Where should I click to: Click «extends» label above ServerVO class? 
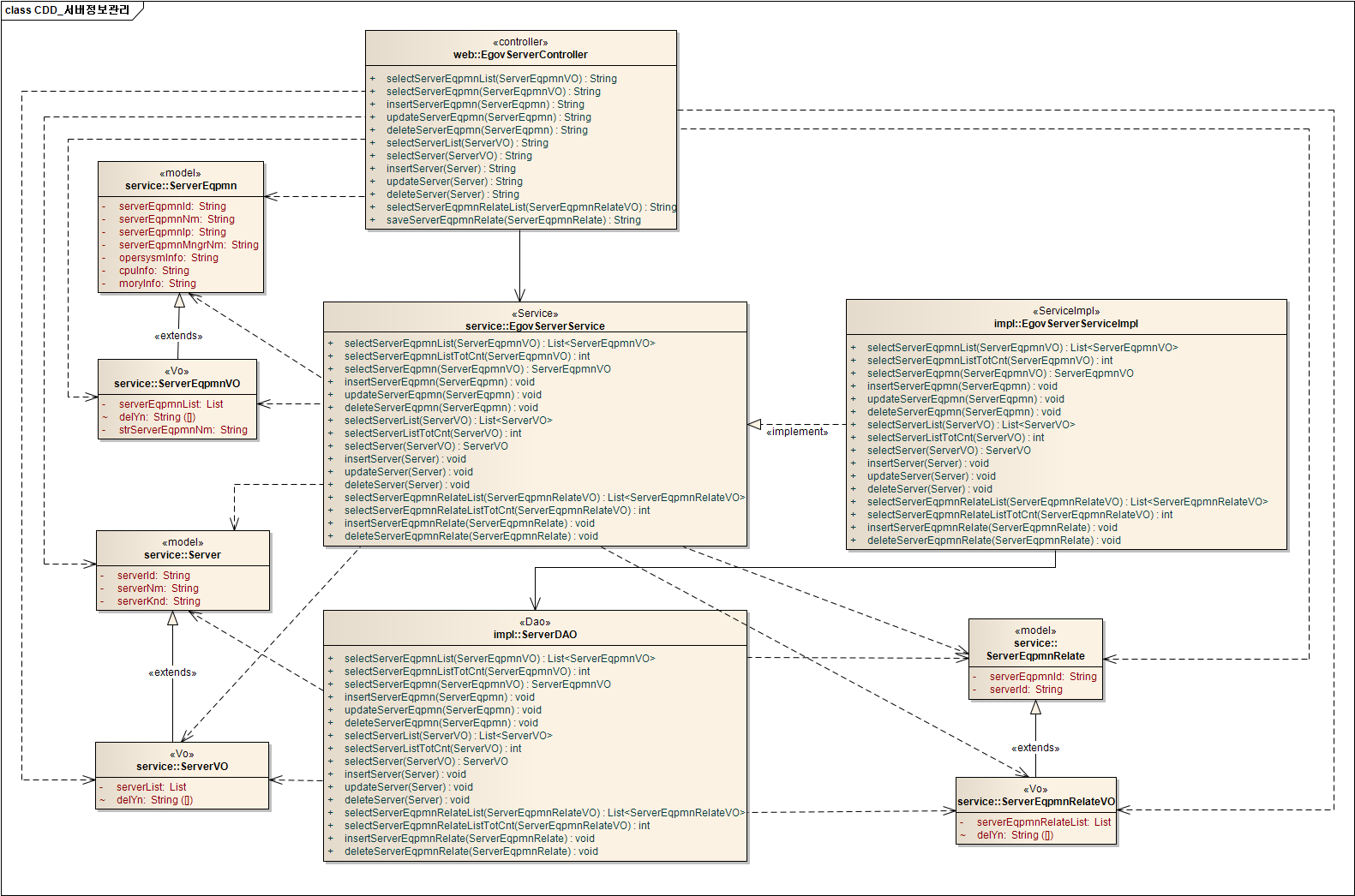(x=172, y=672)
